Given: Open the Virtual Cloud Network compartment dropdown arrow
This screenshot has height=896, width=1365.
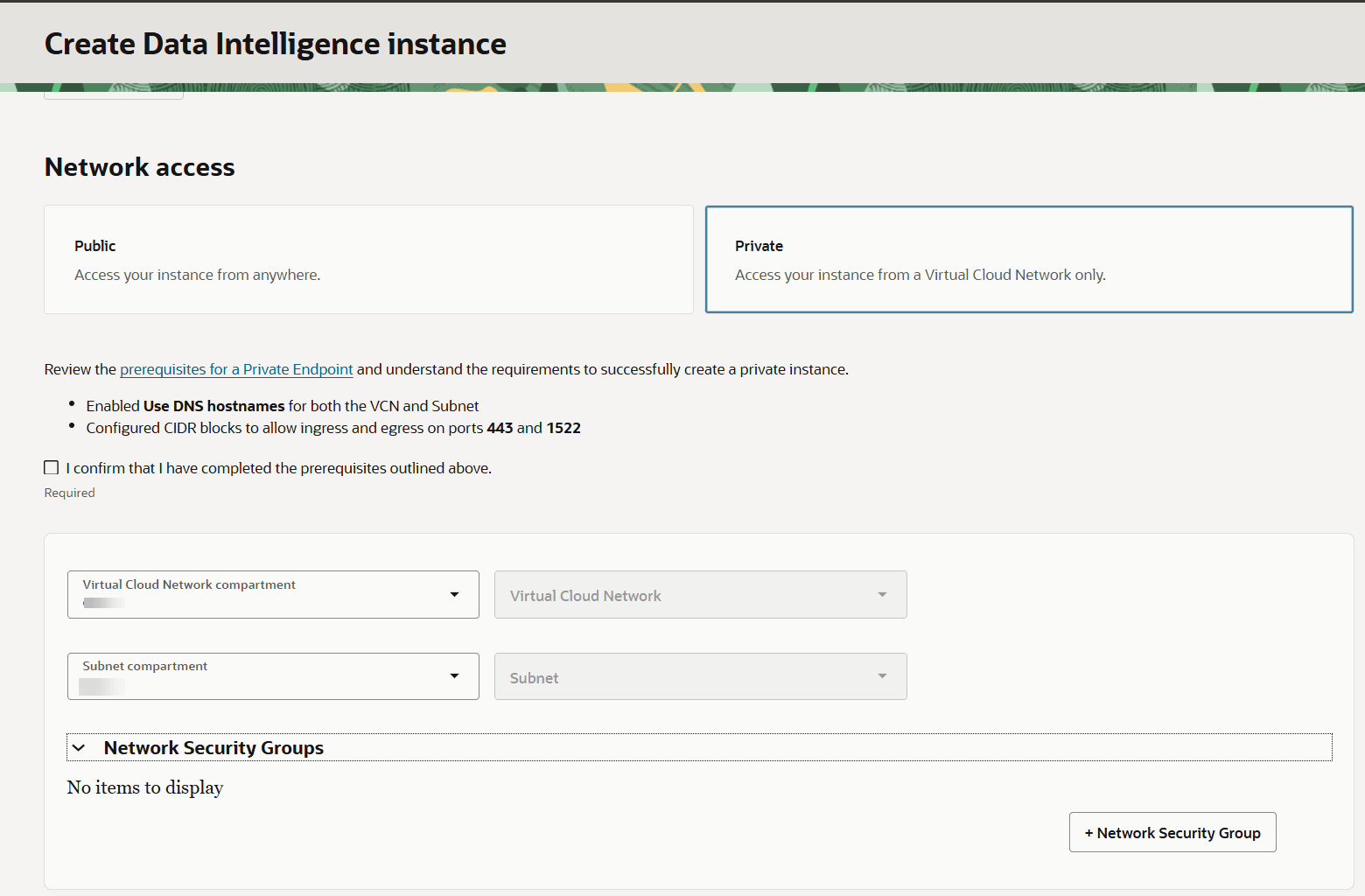Looking at the screenshot, I should tap(454, 594).
